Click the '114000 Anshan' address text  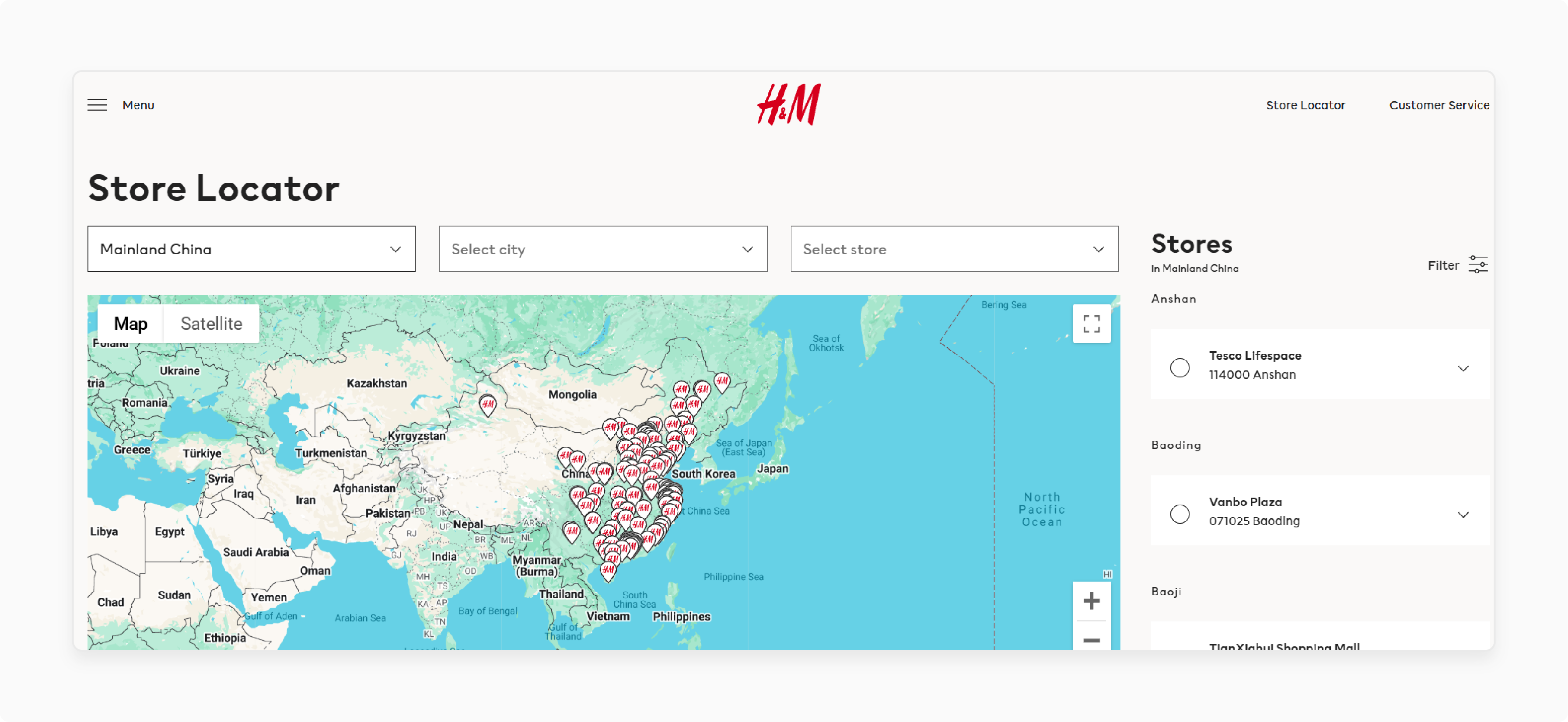[1252, 375]
